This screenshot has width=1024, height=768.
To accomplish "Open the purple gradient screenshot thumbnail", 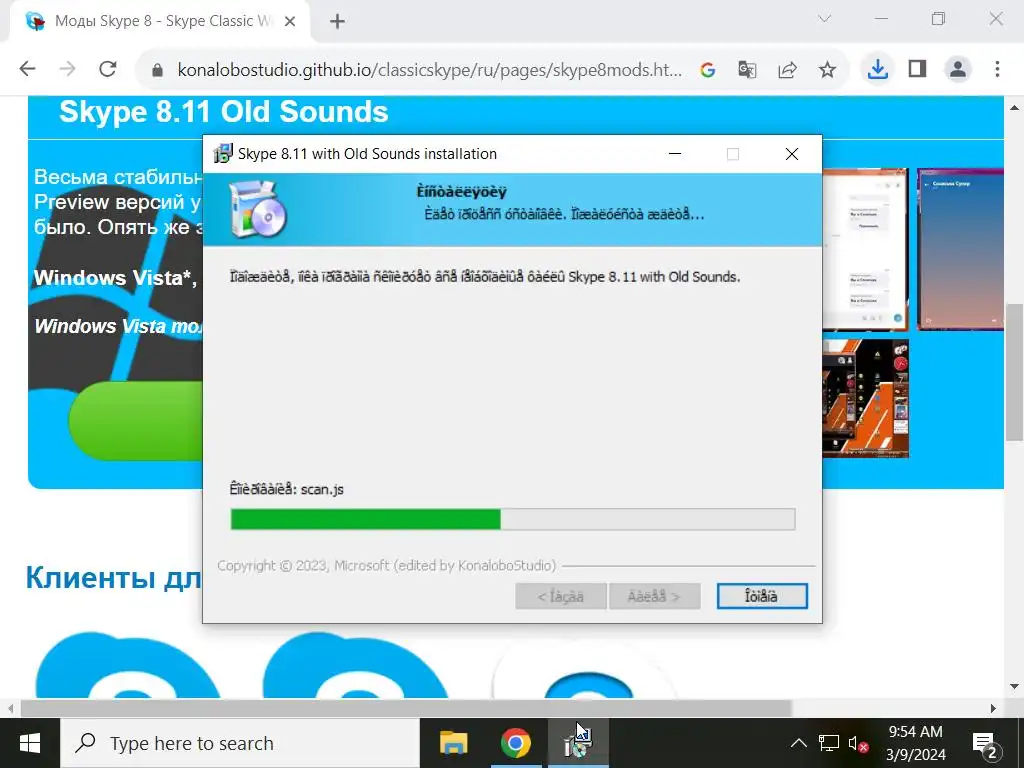I will (960, 249).
